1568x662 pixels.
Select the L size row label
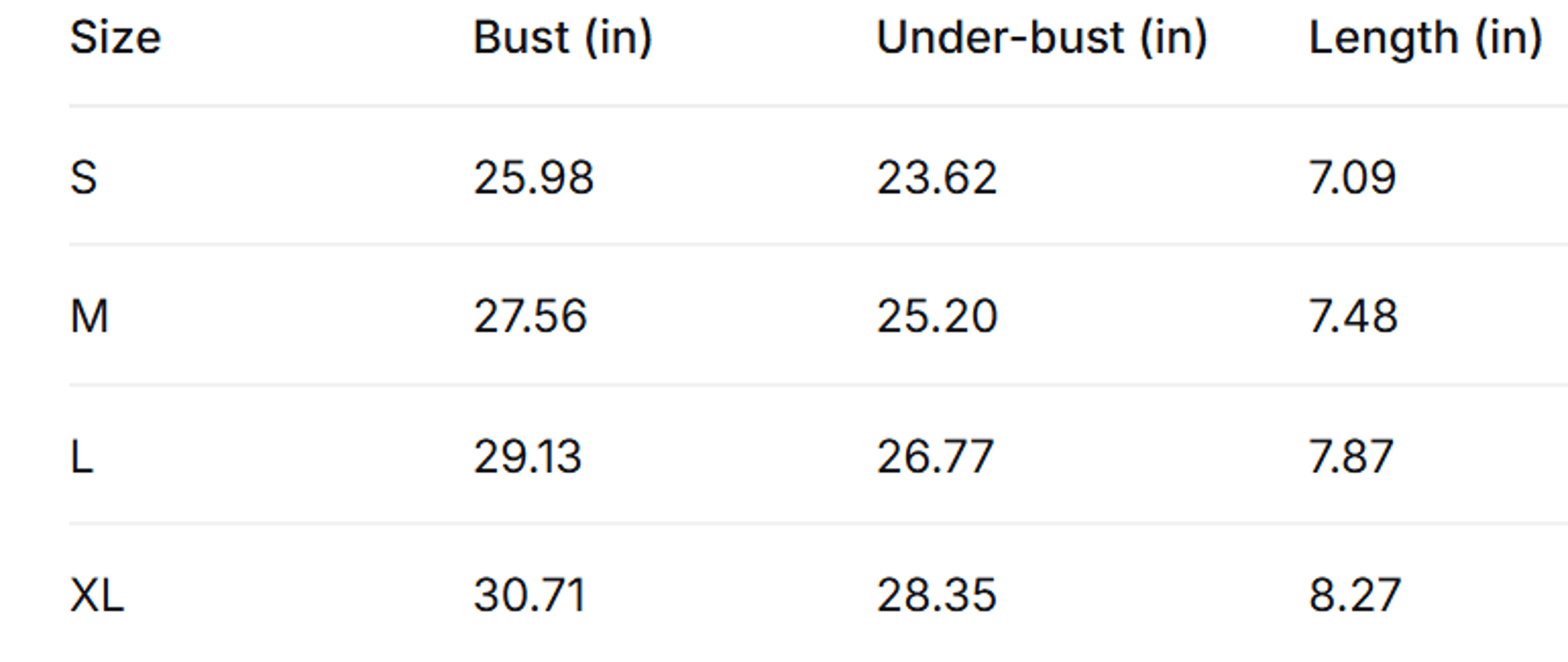pos(82,456)
